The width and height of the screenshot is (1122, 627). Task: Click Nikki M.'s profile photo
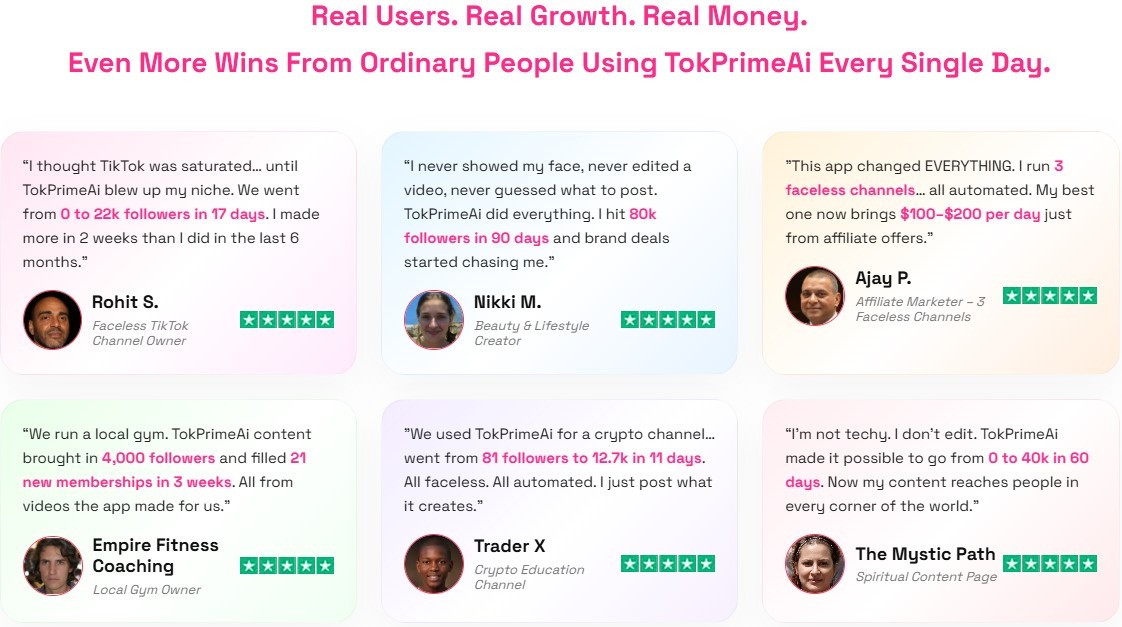click(x=434, y=320)
